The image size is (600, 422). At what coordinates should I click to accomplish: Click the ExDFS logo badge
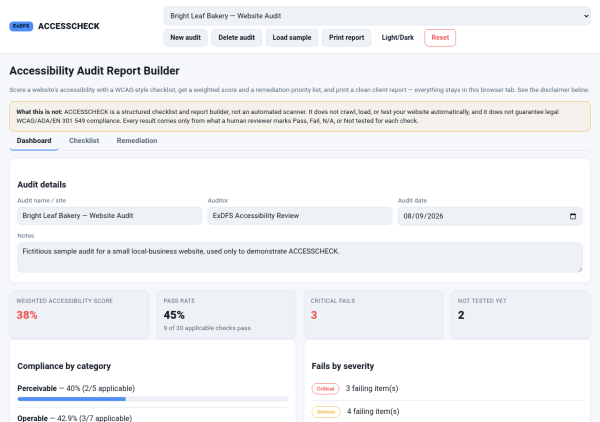21,26
